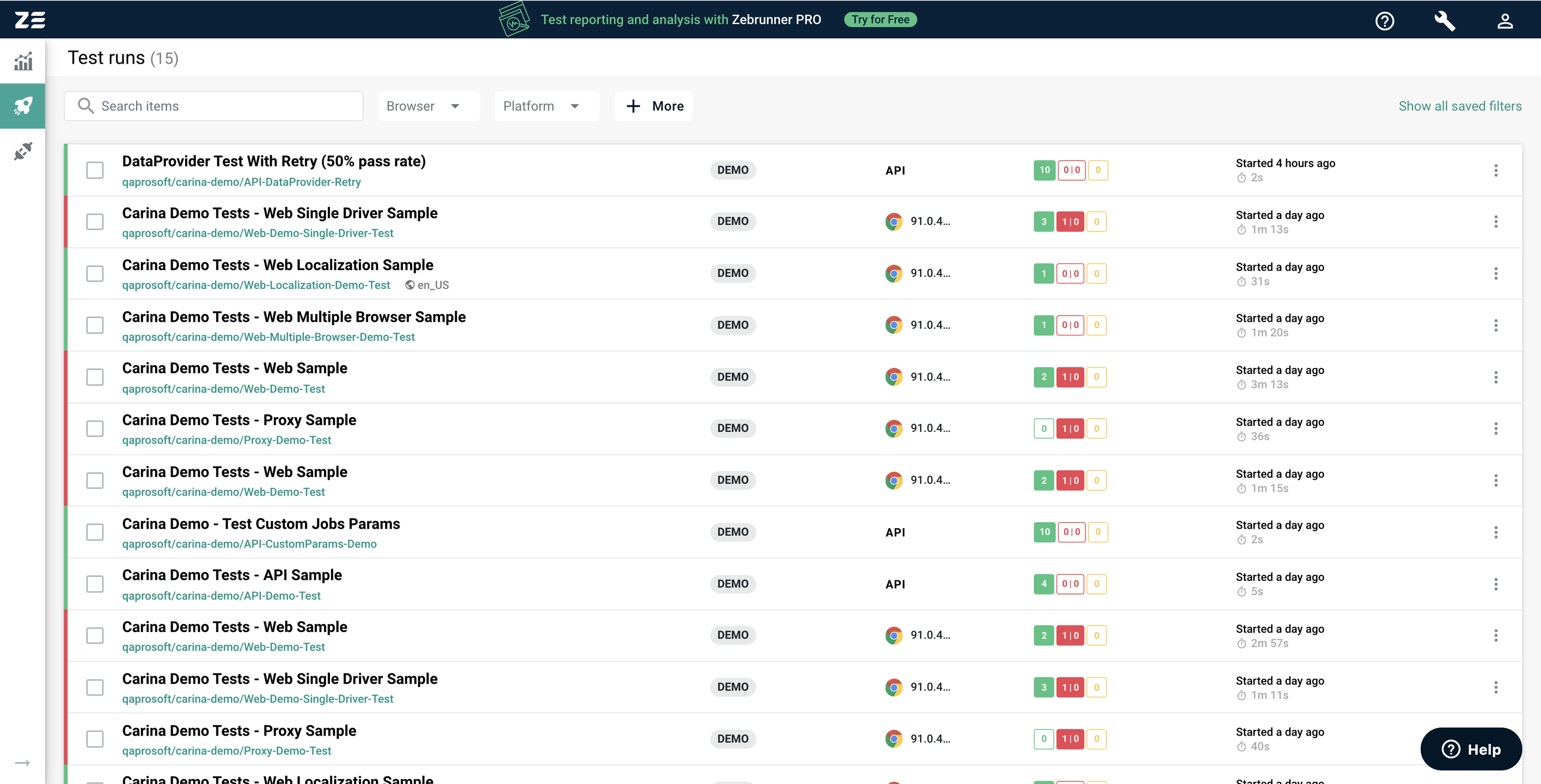Open the user profile icon
The image size is (1541, 784).
click(x=1505, y=21)
